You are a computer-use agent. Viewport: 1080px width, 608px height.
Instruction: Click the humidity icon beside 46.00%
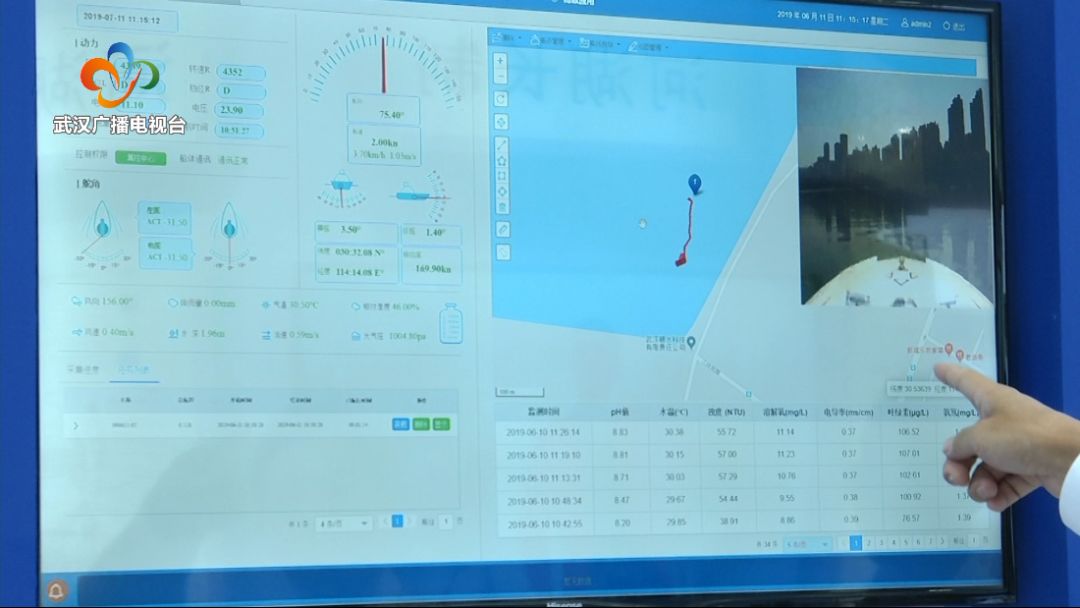click(355, 306)
